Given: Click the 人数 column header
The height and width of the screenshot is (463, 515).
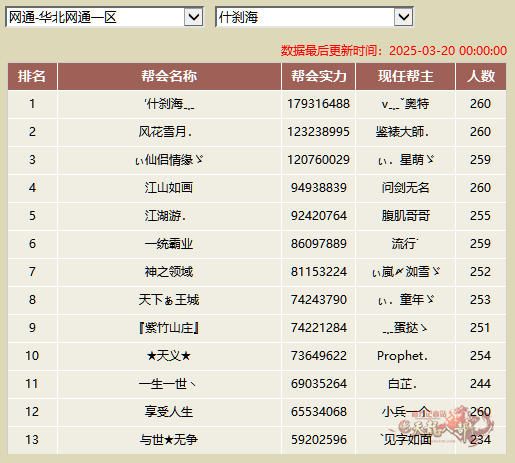Looking at the screenshot, I should point(481,76).
